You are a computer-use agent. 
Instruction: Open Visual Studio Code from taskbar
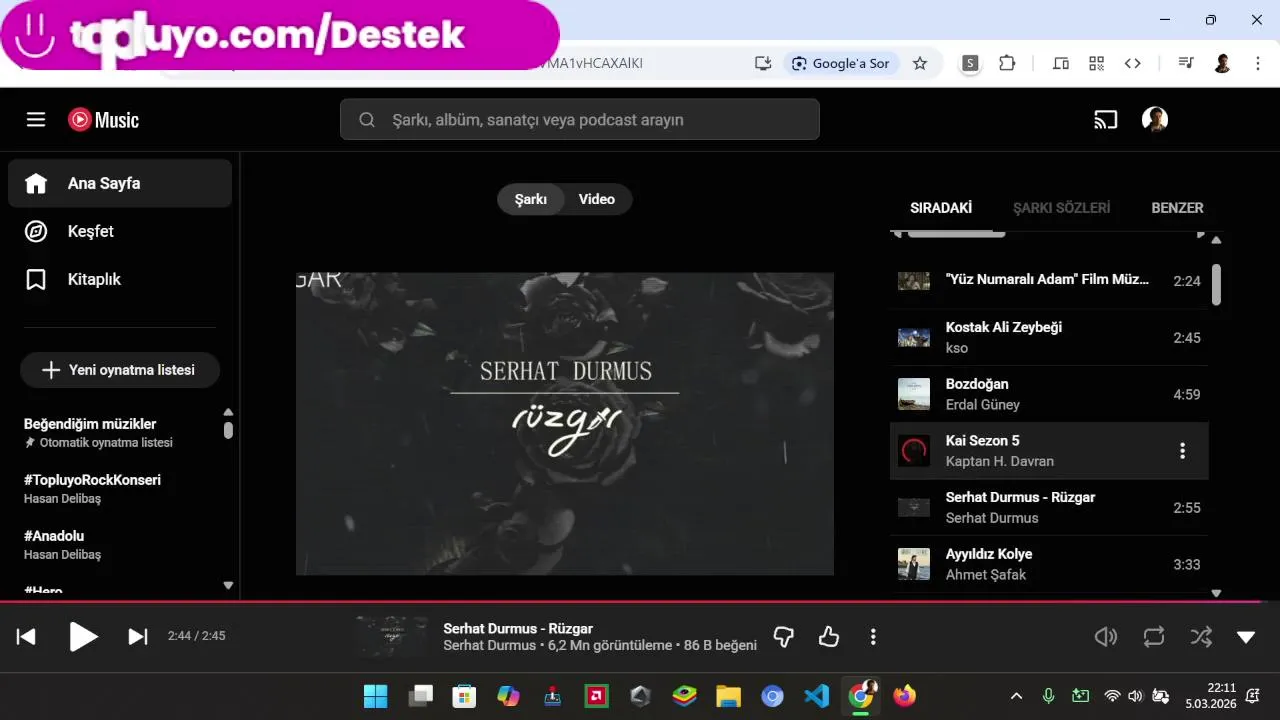(816, 696)
